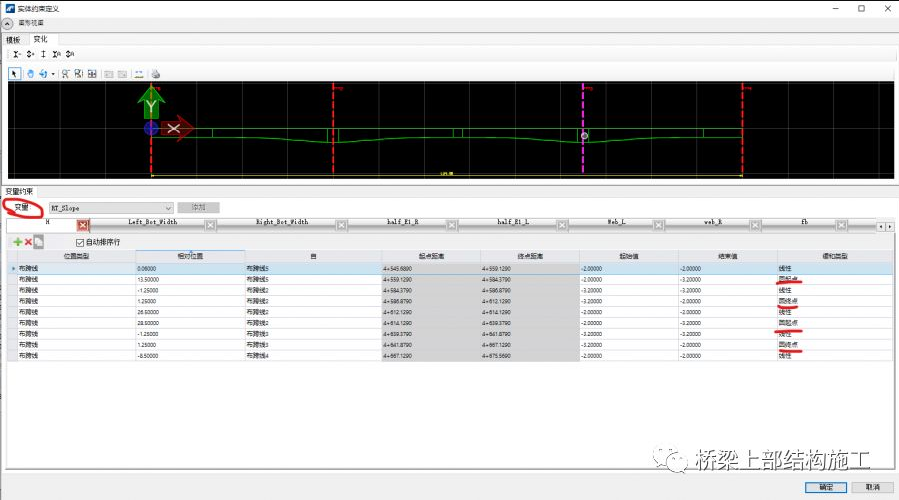899x500 pixels.
Task: Show earlier variable tabs with left arrow
Action: (x=881, y=226)
